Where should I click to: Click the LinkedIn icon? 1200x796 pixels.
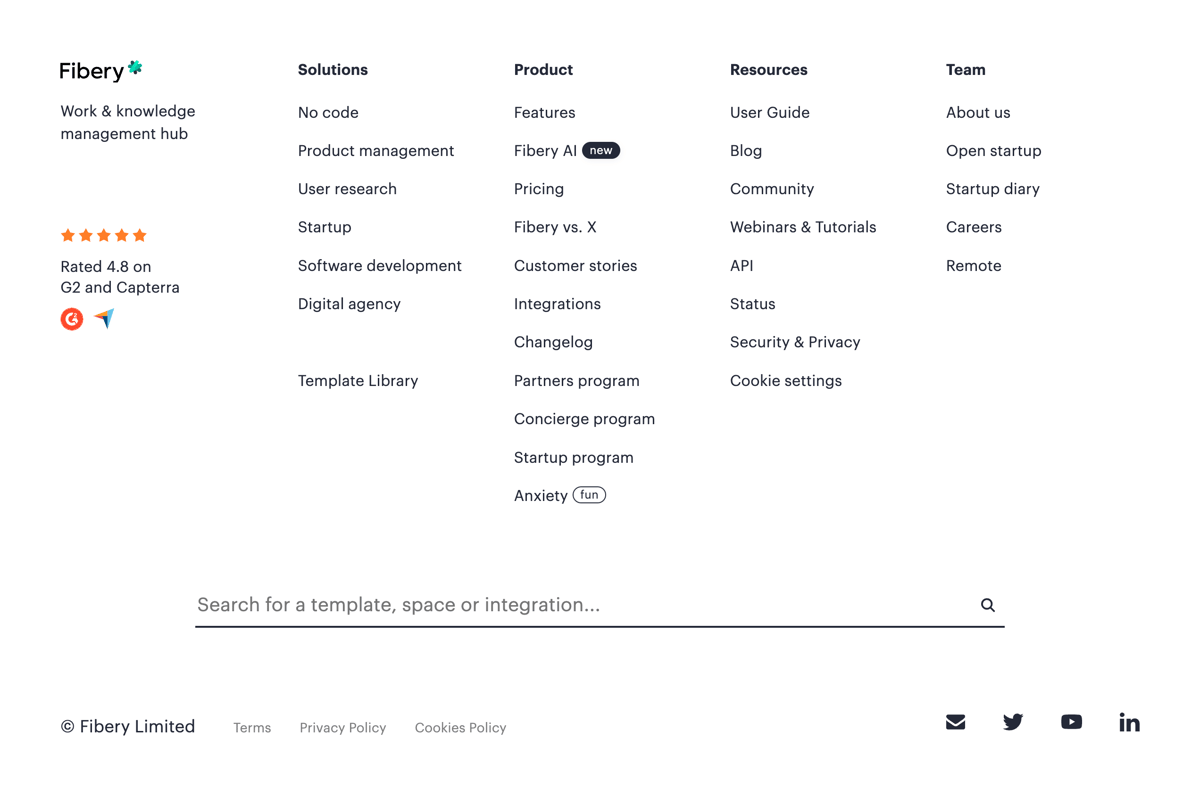click(x=1129, y=721)
